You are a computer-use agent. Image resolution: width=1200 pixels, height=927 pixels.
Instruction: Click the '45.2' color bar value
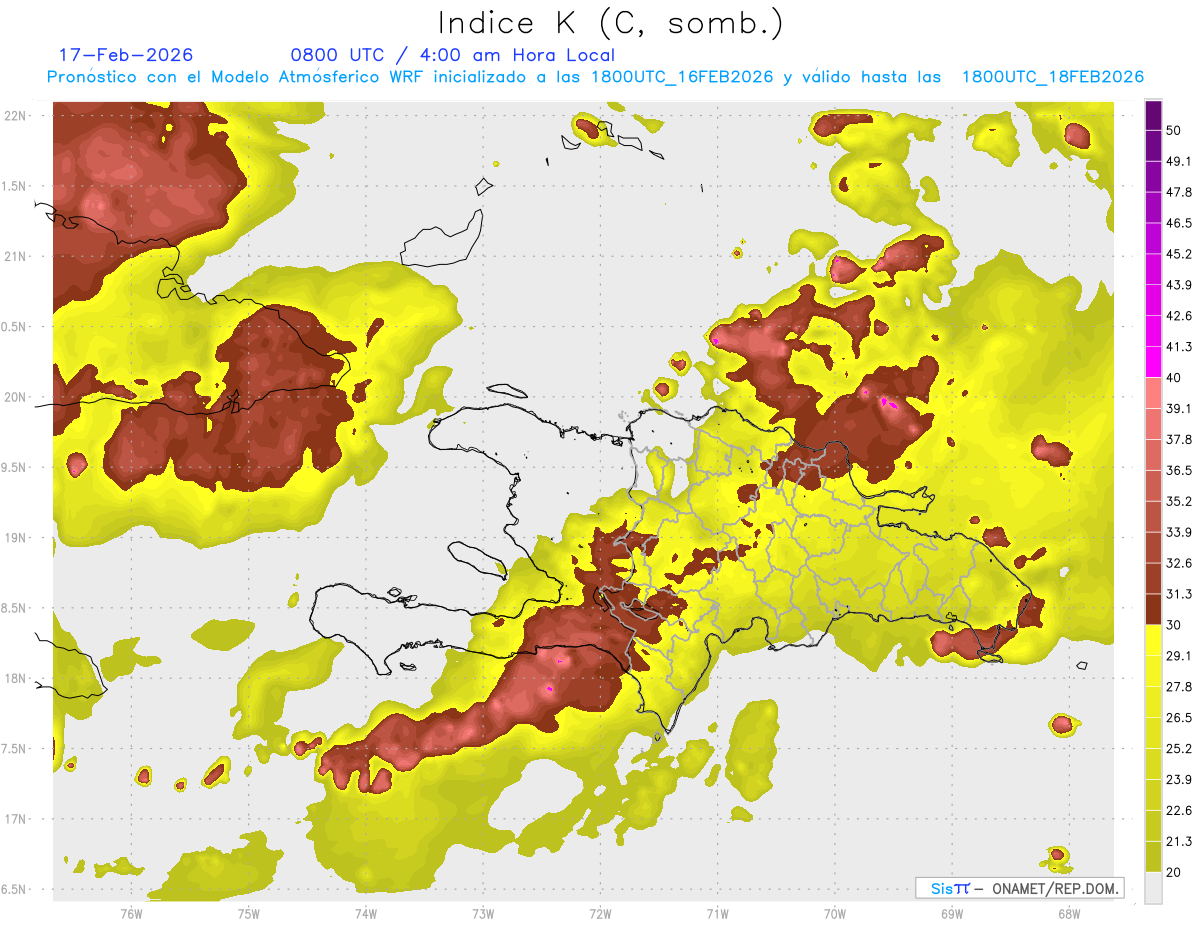pos(1179,254)
